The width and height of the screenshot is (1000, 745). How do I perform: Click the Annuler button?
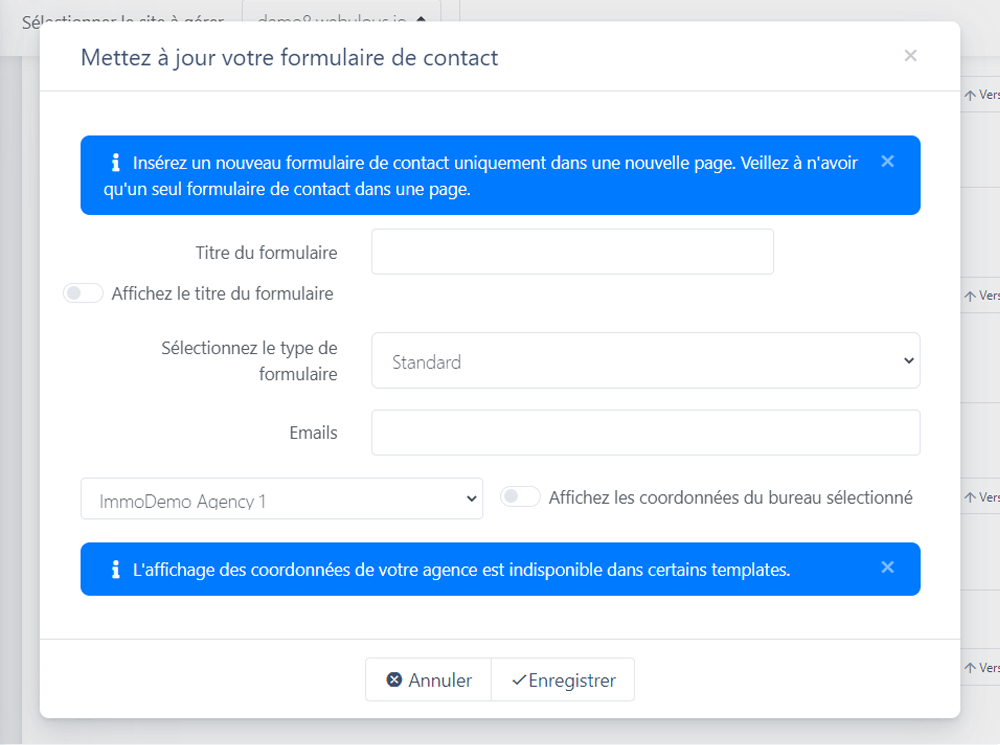(x=429, y=680)
